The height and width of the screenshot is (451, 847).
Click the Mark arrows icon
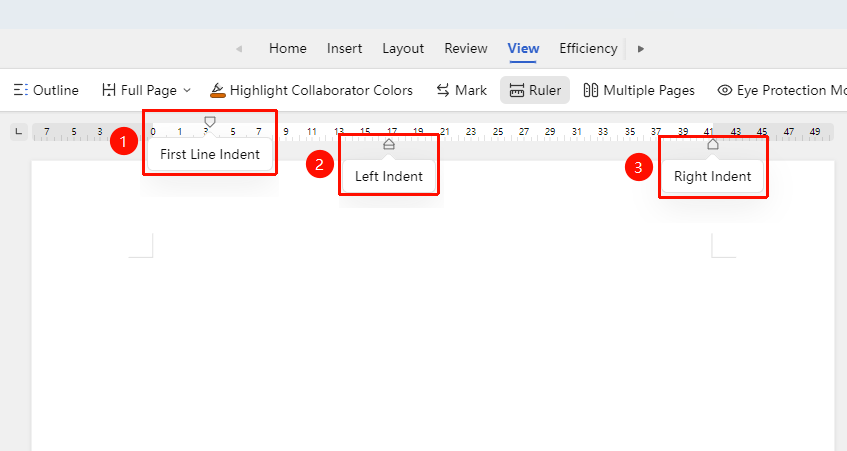tap(443, 90)
